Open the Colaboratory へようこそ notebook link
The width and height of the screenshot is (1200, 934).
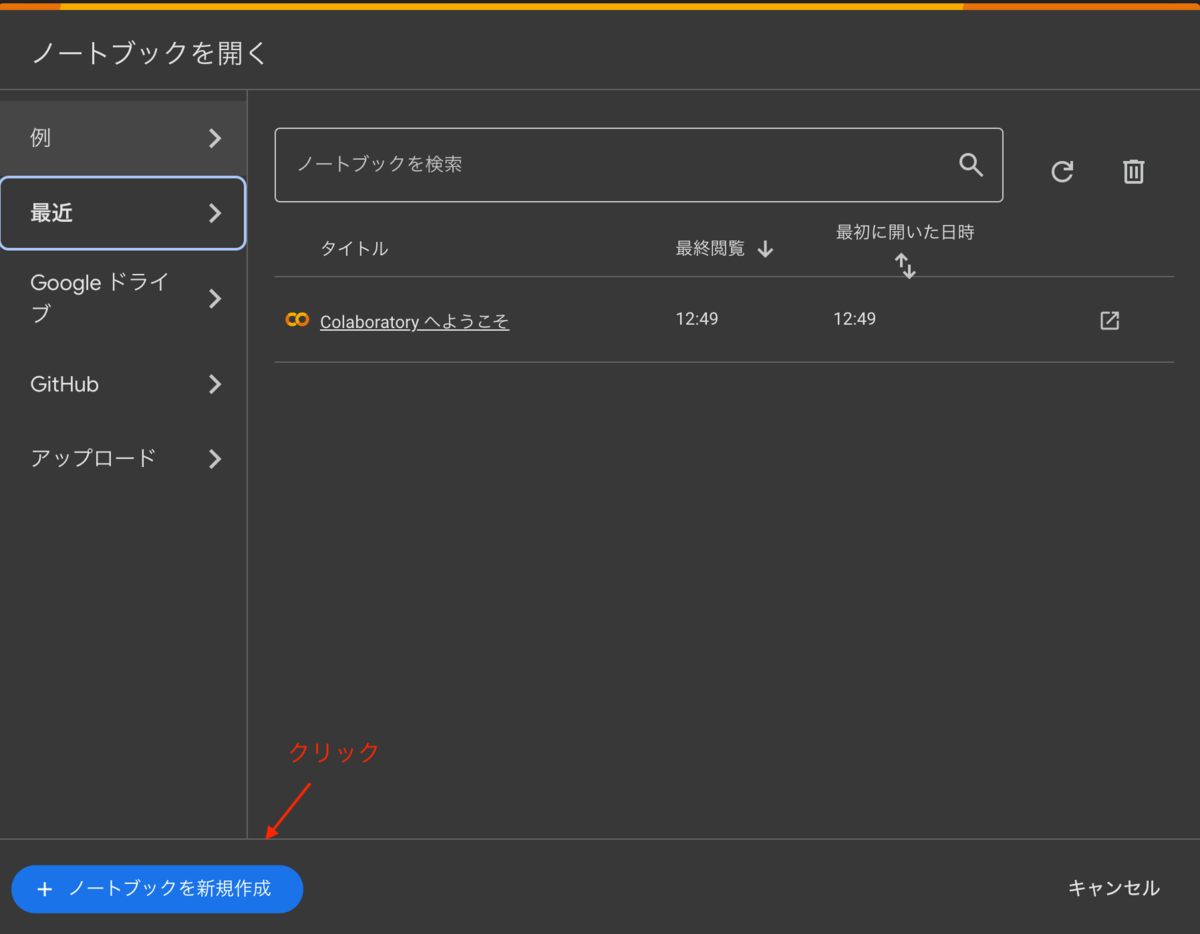[414, 321]
